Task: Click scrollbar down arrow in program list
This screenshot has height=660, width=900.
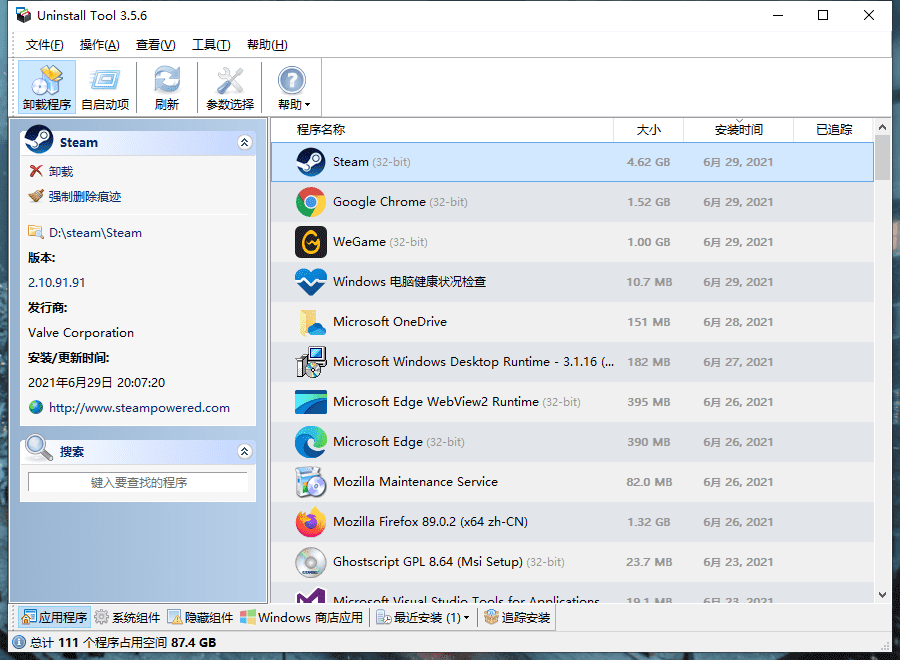Action: pyautogui.click(x=882, y=595)
